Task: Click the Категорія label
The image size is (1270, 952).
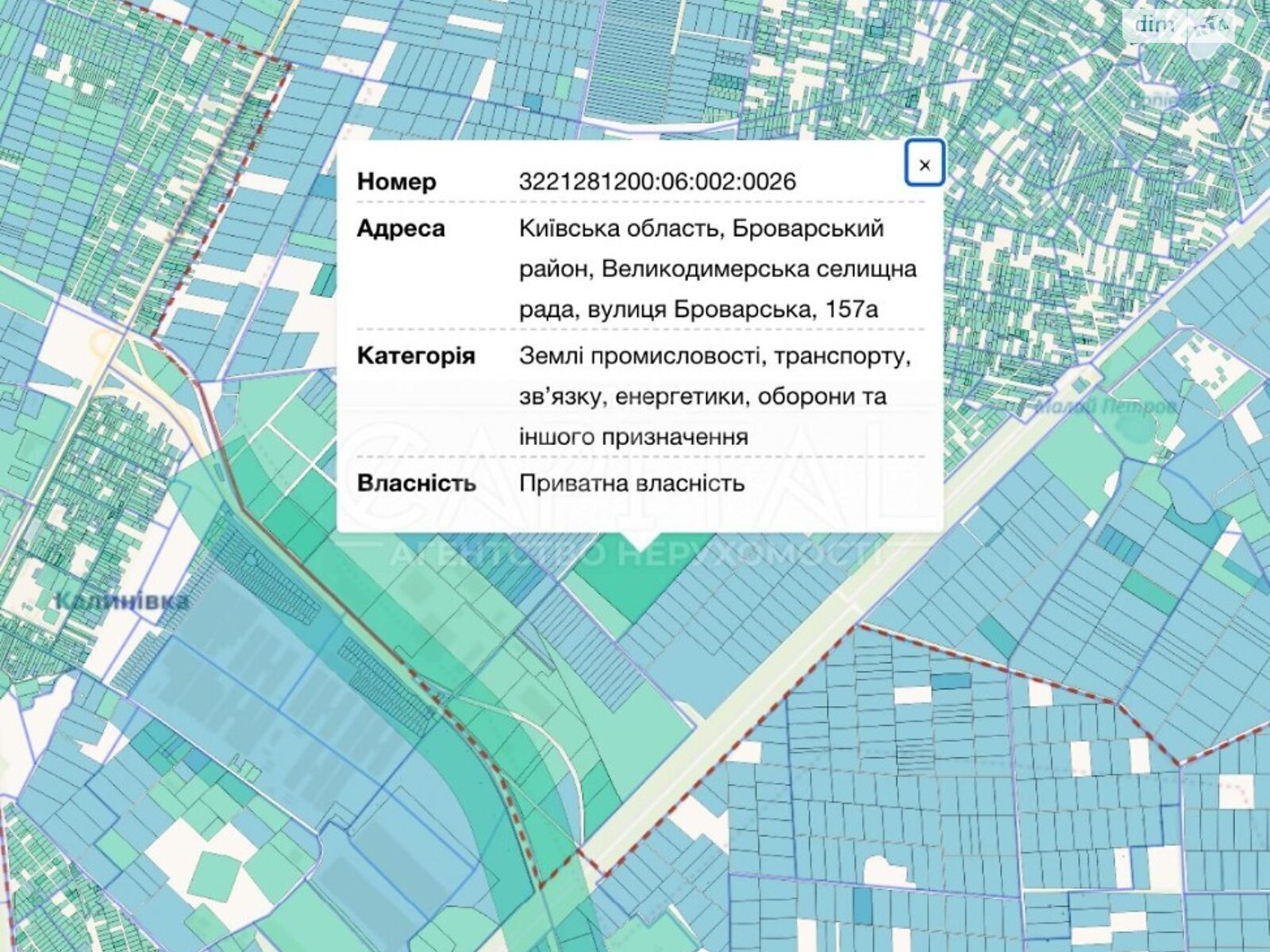Action: [x=416, y=355]
